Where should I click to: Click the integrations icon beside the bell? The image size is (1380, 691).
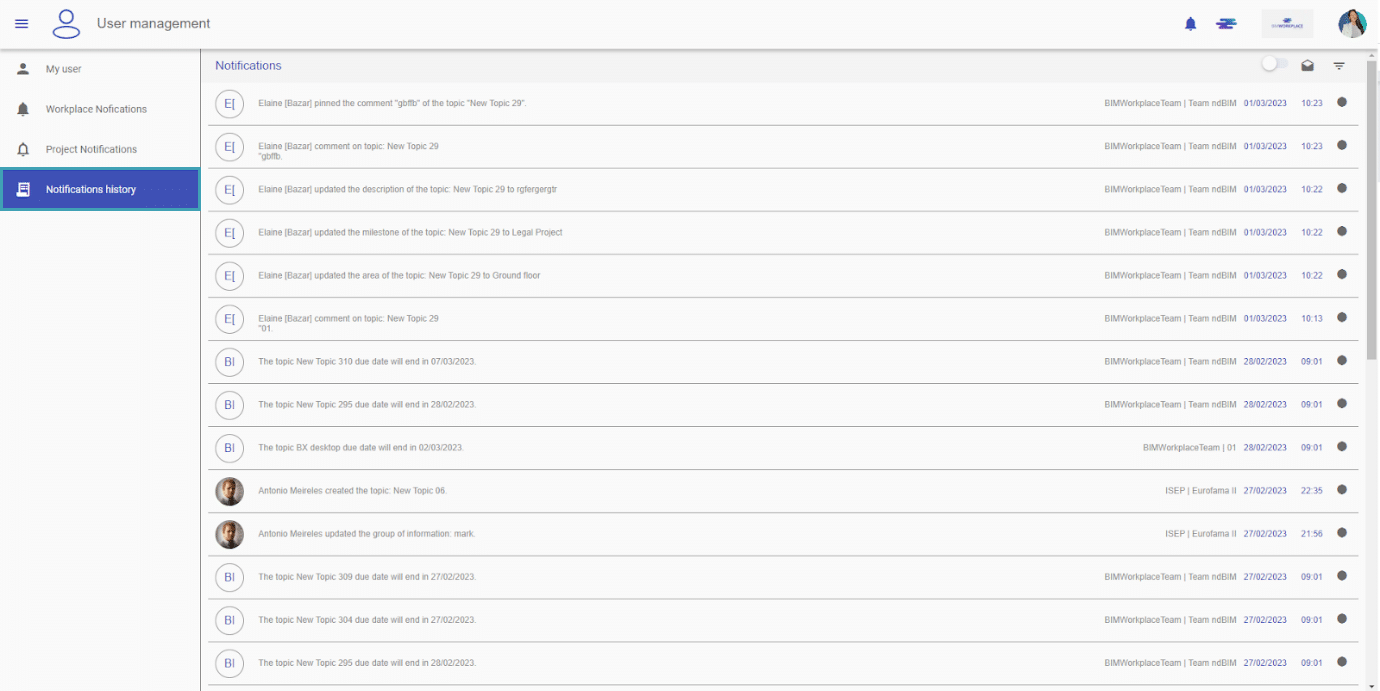tap(1226, 23)
